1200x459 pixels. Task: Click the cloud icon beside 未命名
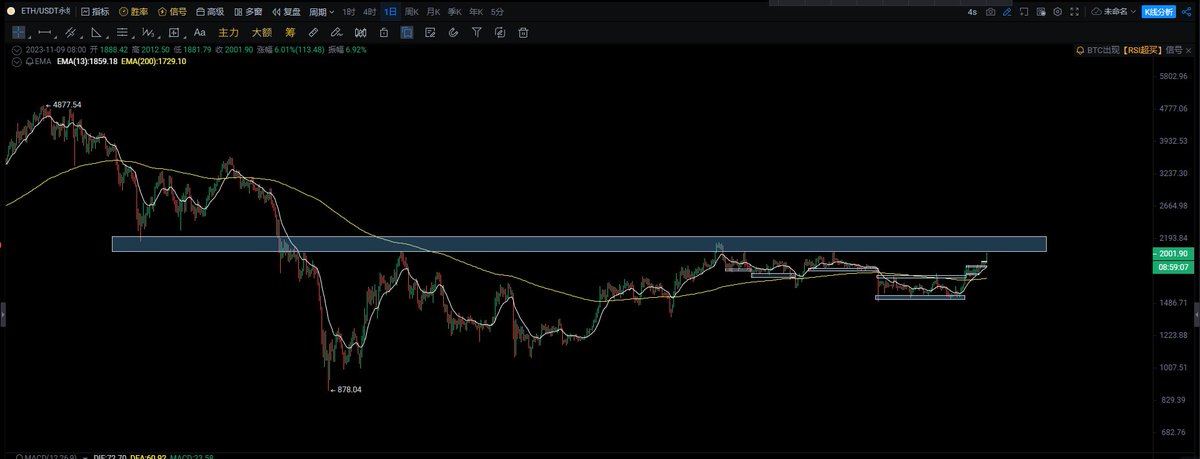[1097, 12]
